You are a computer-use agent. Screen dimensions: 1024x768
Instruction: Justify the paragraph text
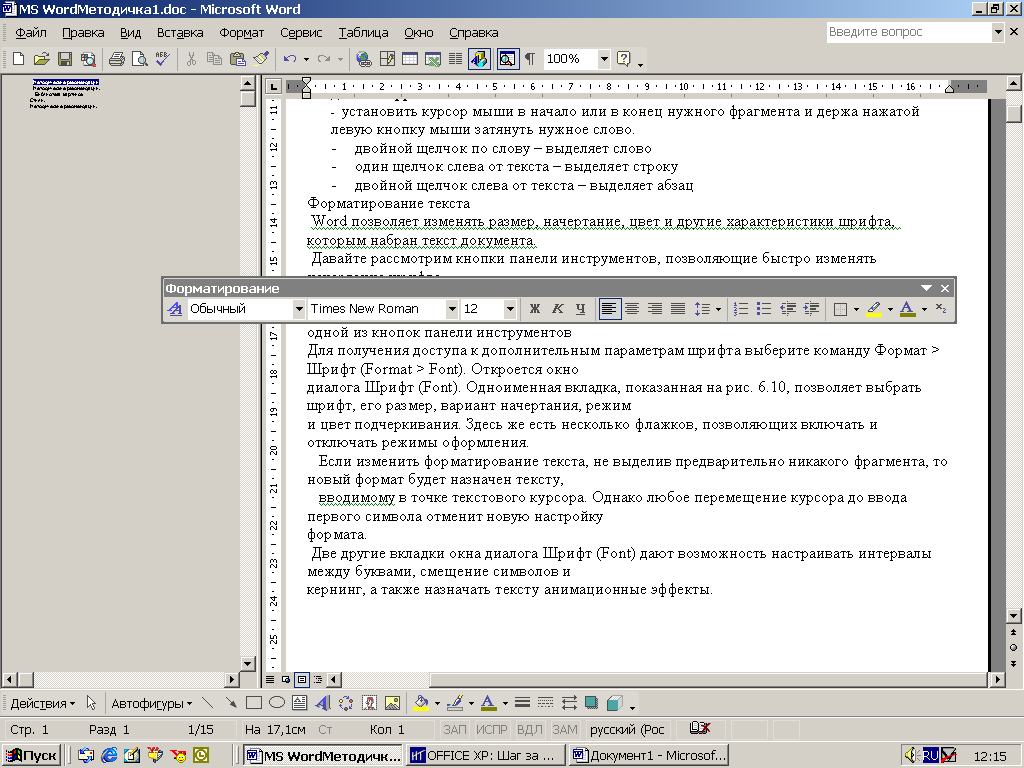(x=678, y=309)
